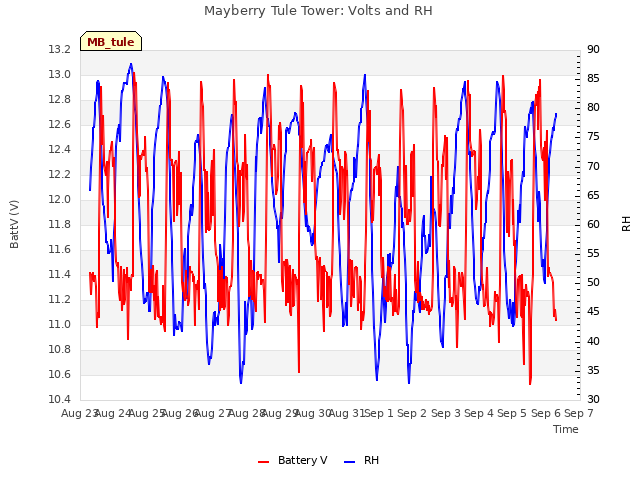Click the Time axis label
640x480 pixels.
pyautogui.click(x=566, y=429)
